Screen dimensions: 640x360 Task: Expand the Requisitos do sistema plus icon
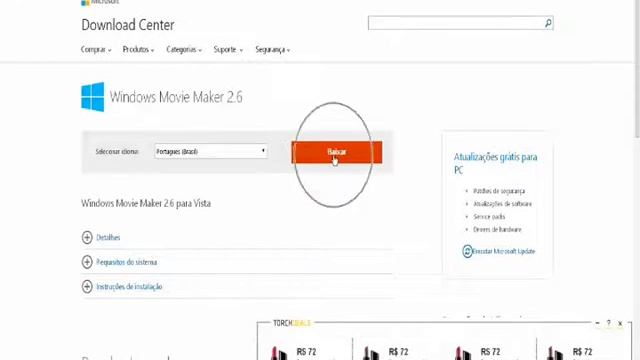tap(87, 262)
